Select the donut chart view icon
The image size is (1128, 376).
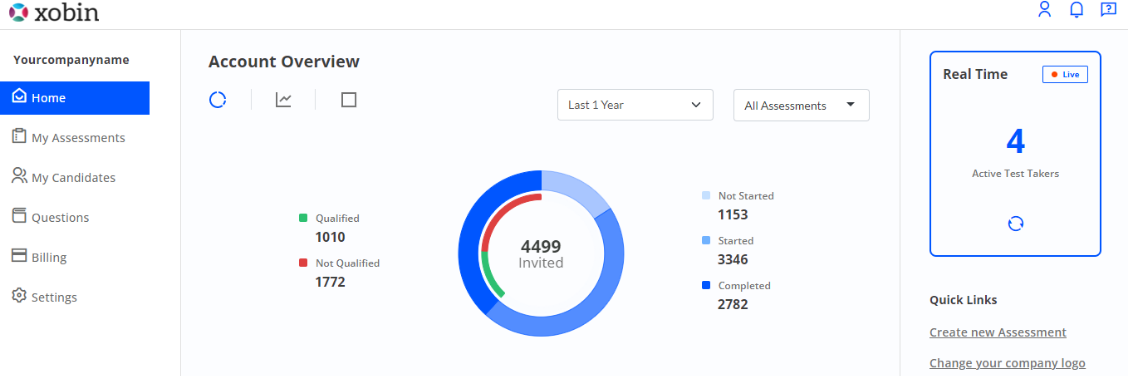pos(218,100)
